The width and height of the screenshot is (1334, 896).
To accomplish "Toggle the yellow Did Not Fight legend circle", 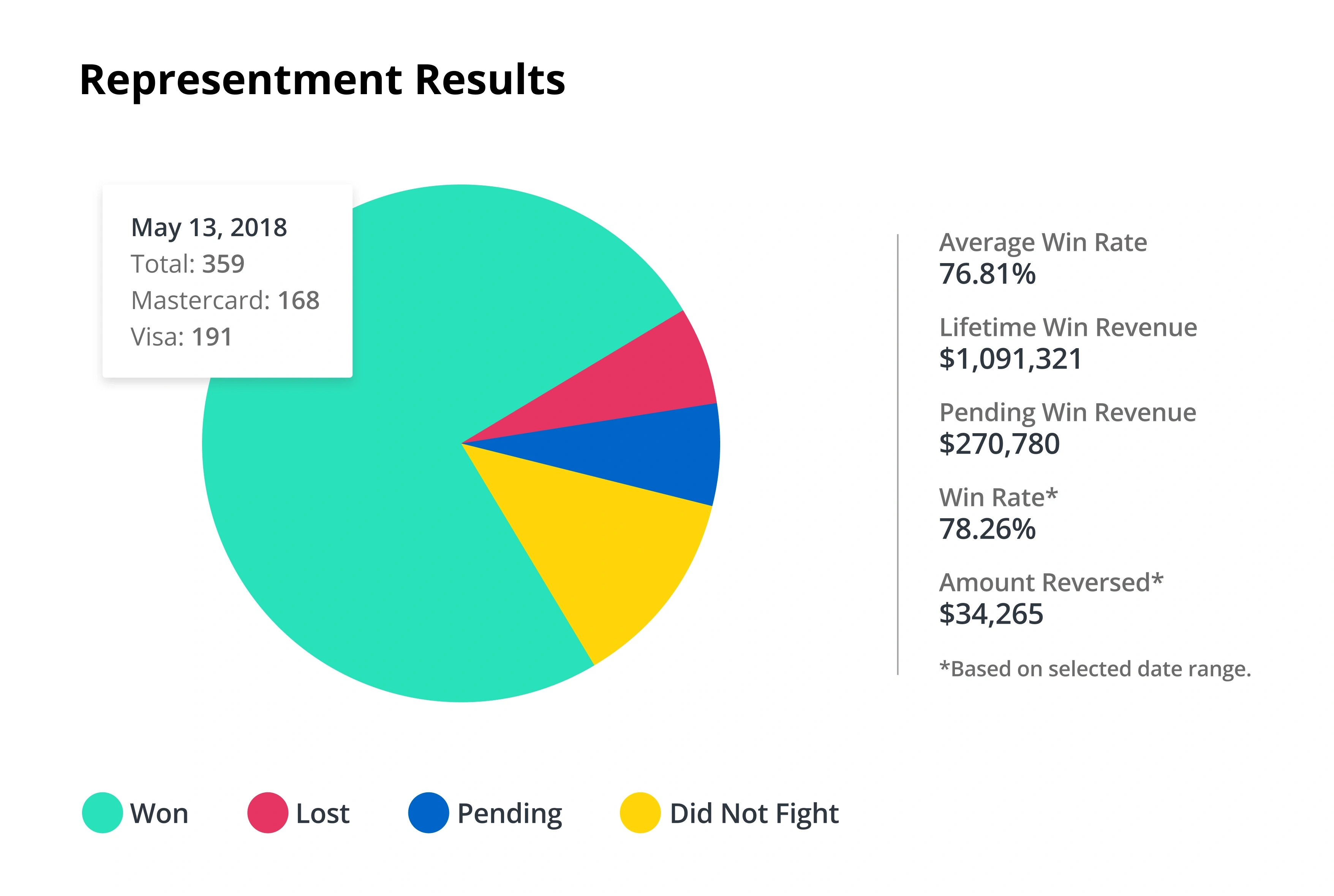I will (640, 812).
